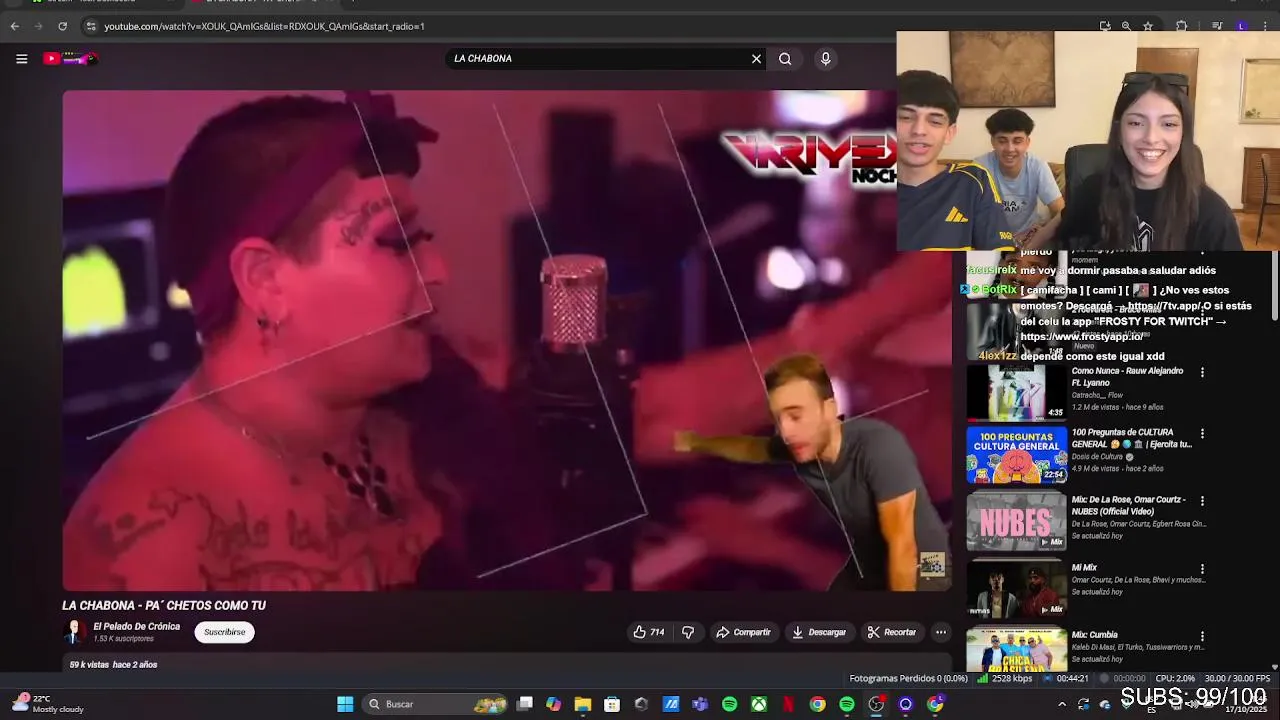Like the video with 714 likes

click(x=649, y=632)
